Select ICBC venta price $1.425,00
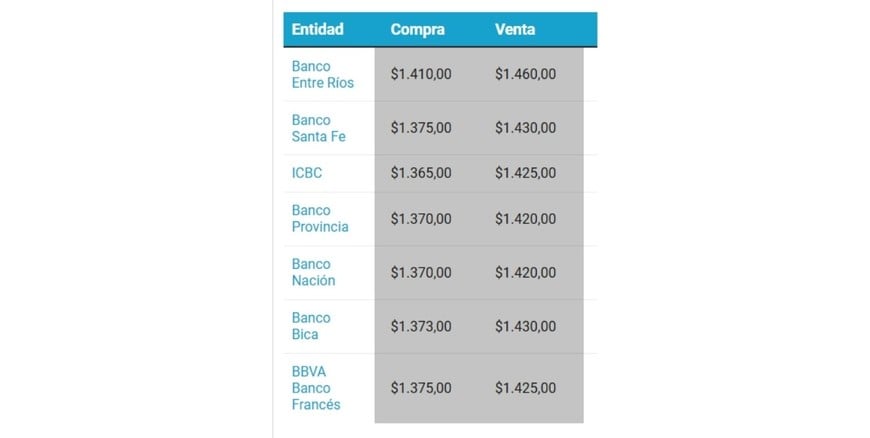 pyautogui.click(x=525, y=173)
